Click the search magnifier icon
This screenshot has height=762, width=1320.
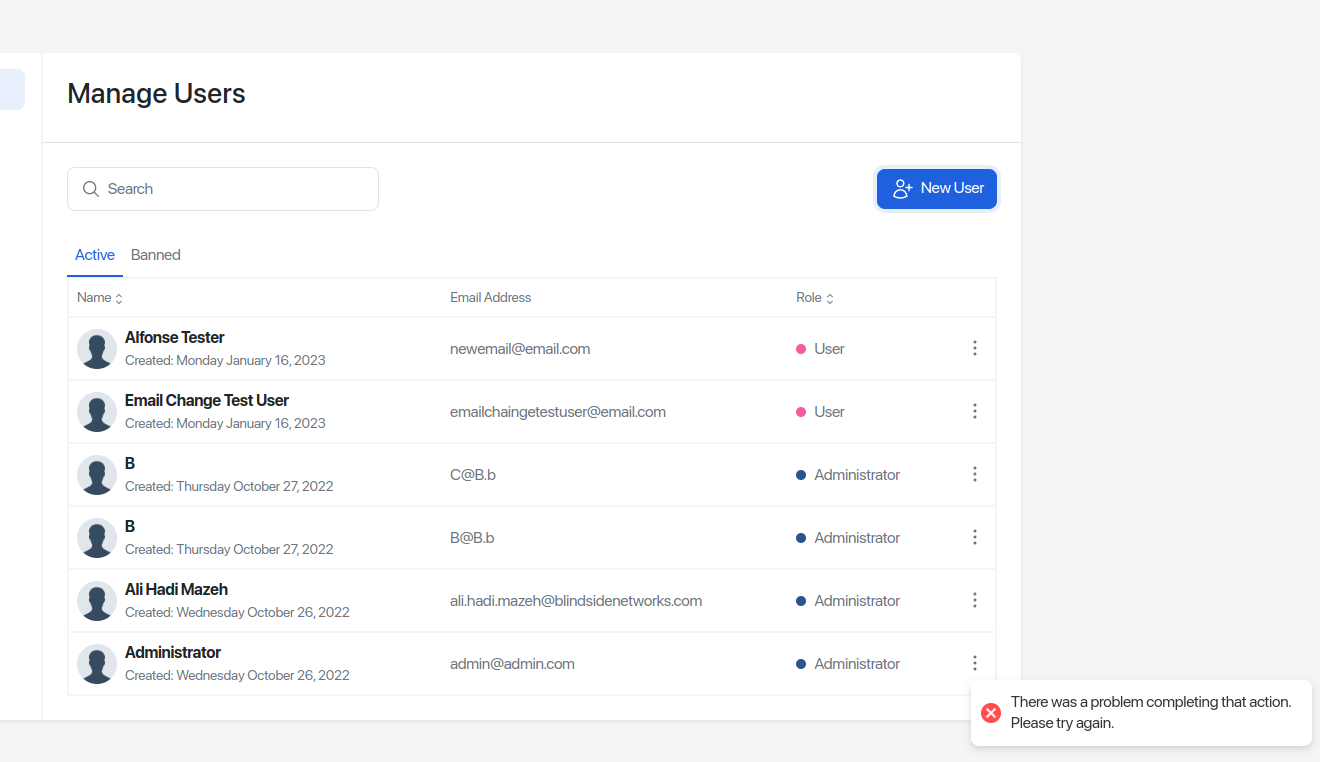click(x=90, y=189)
